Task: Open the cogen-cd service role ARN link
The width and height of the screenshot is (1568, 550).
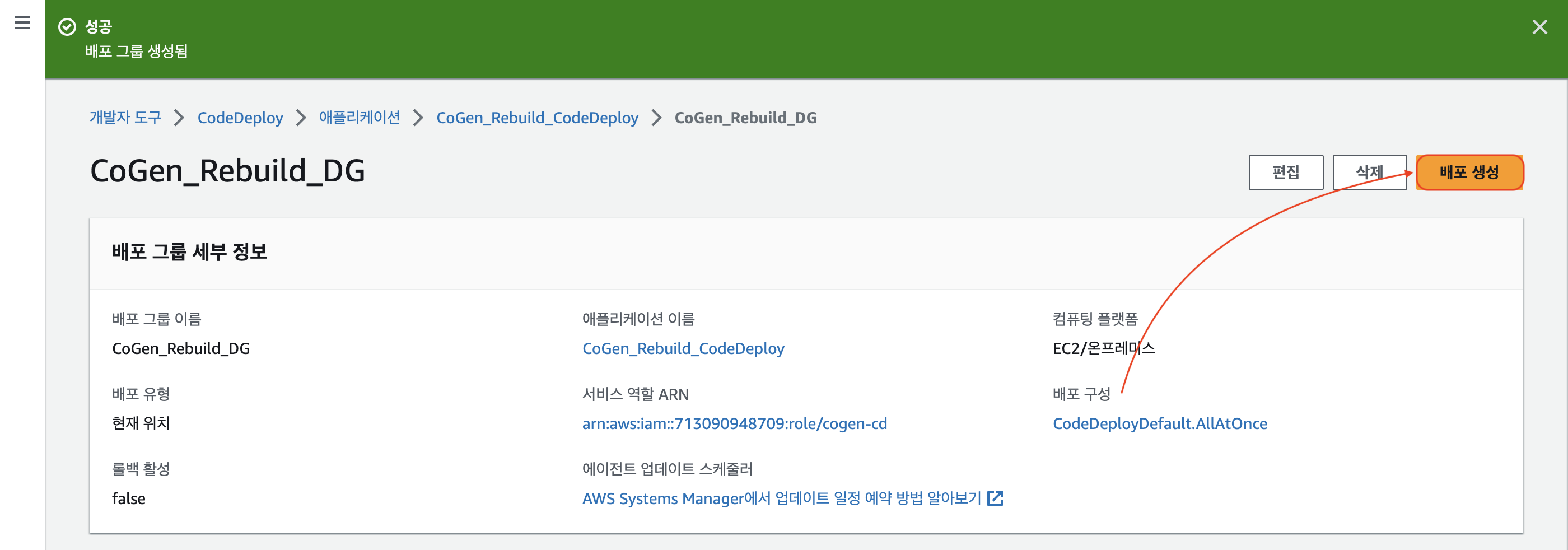Action: tap(735, 423)
